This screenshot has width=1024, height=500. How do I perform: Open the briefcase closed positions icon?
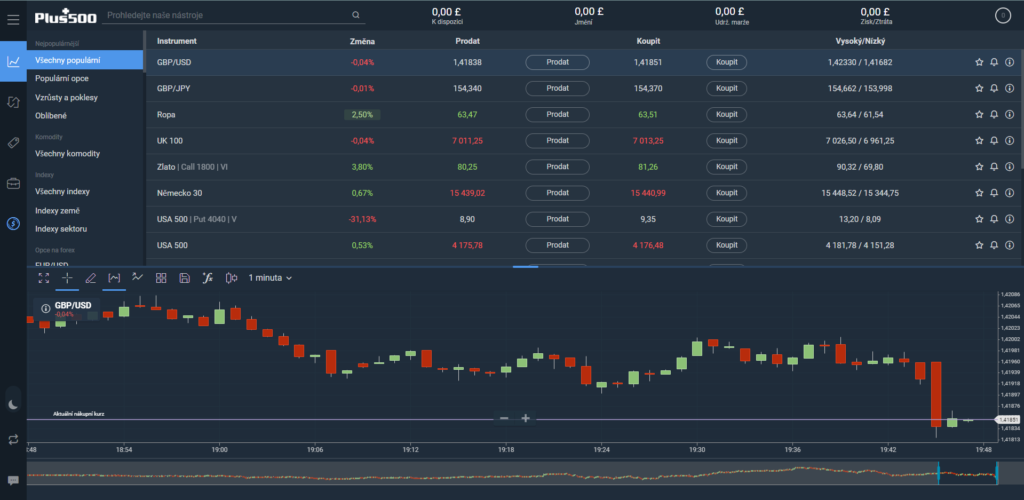pyautogui.click(x=13, y=183)
